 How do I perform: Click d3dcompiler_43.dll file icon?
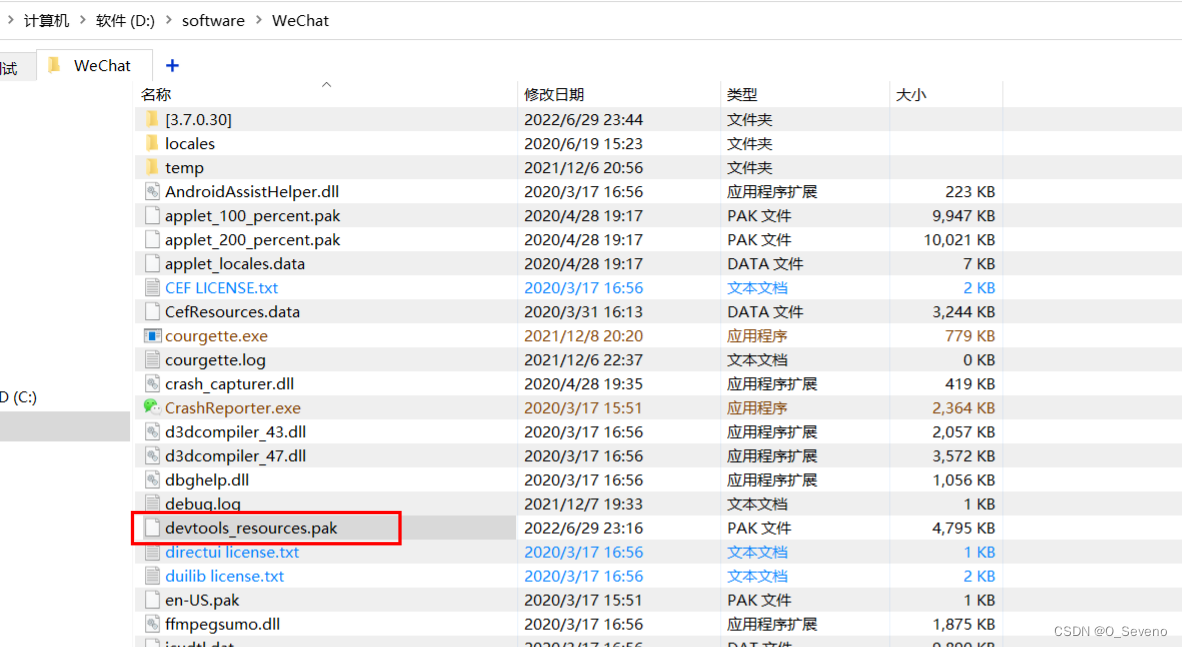tap(152, 432)
